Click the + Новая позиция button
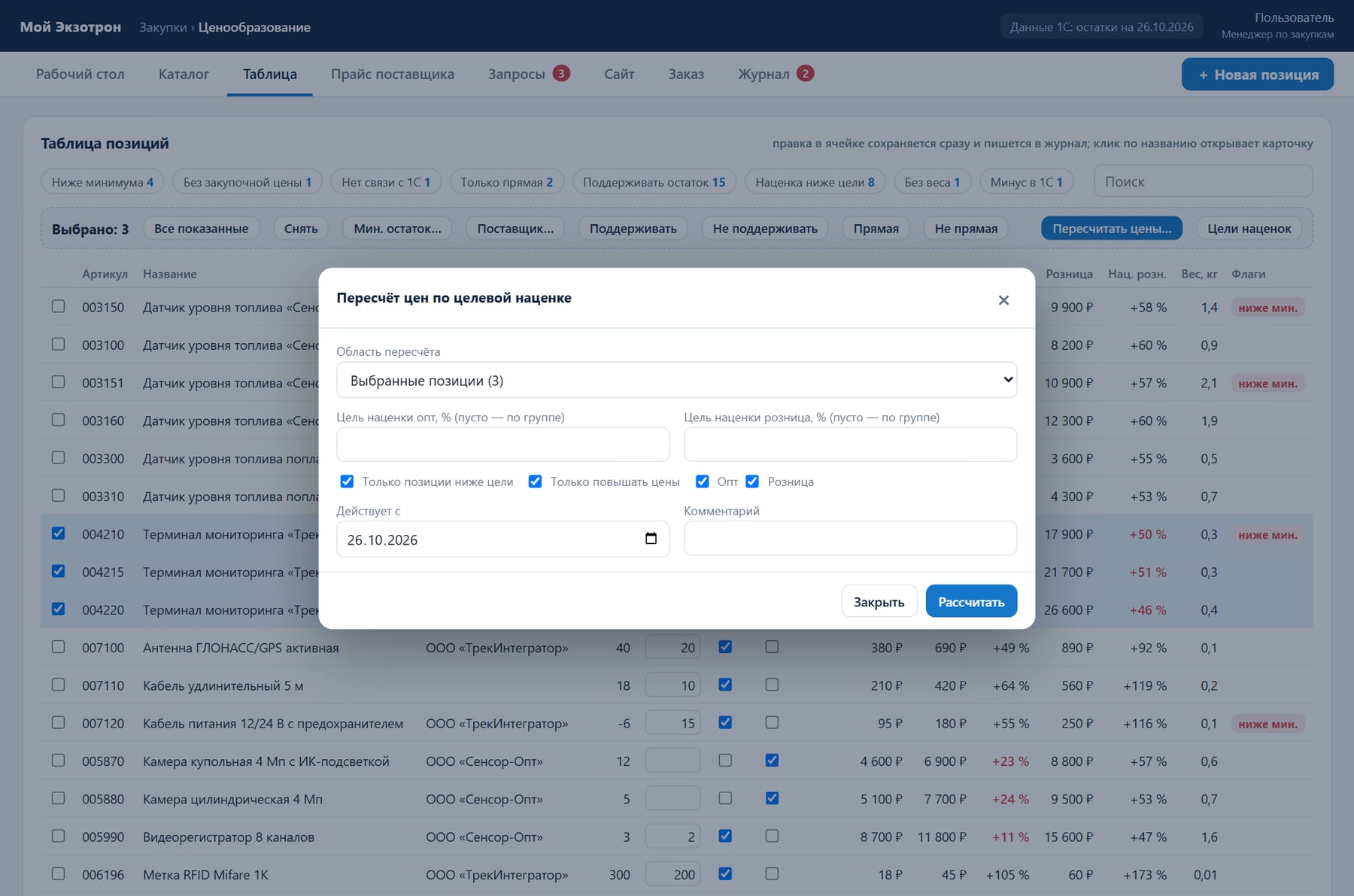This screenshot has height=896, width=1354. [x=1258, y=74]
